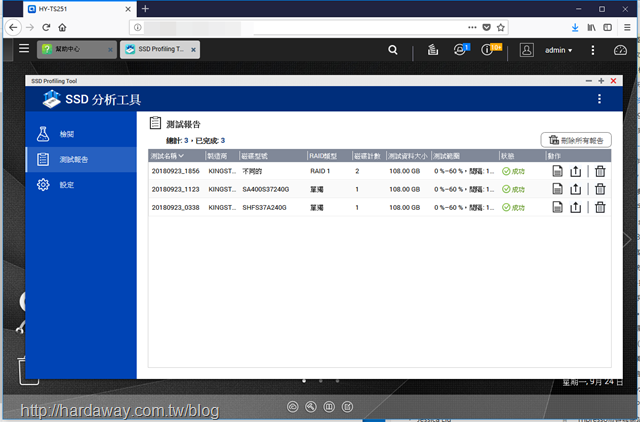
Task: Open the Overview sidebar item with flask icon
Action: (x=81, y=134)
